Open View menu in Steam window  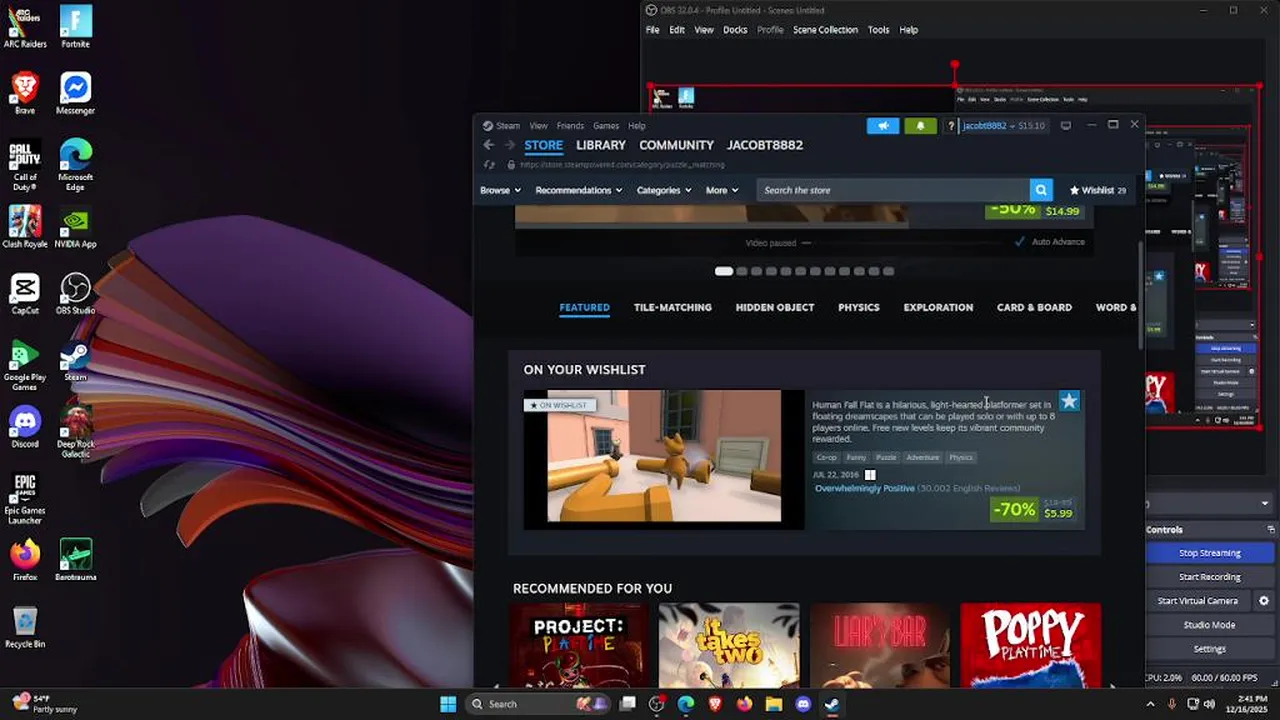point(538,126)
